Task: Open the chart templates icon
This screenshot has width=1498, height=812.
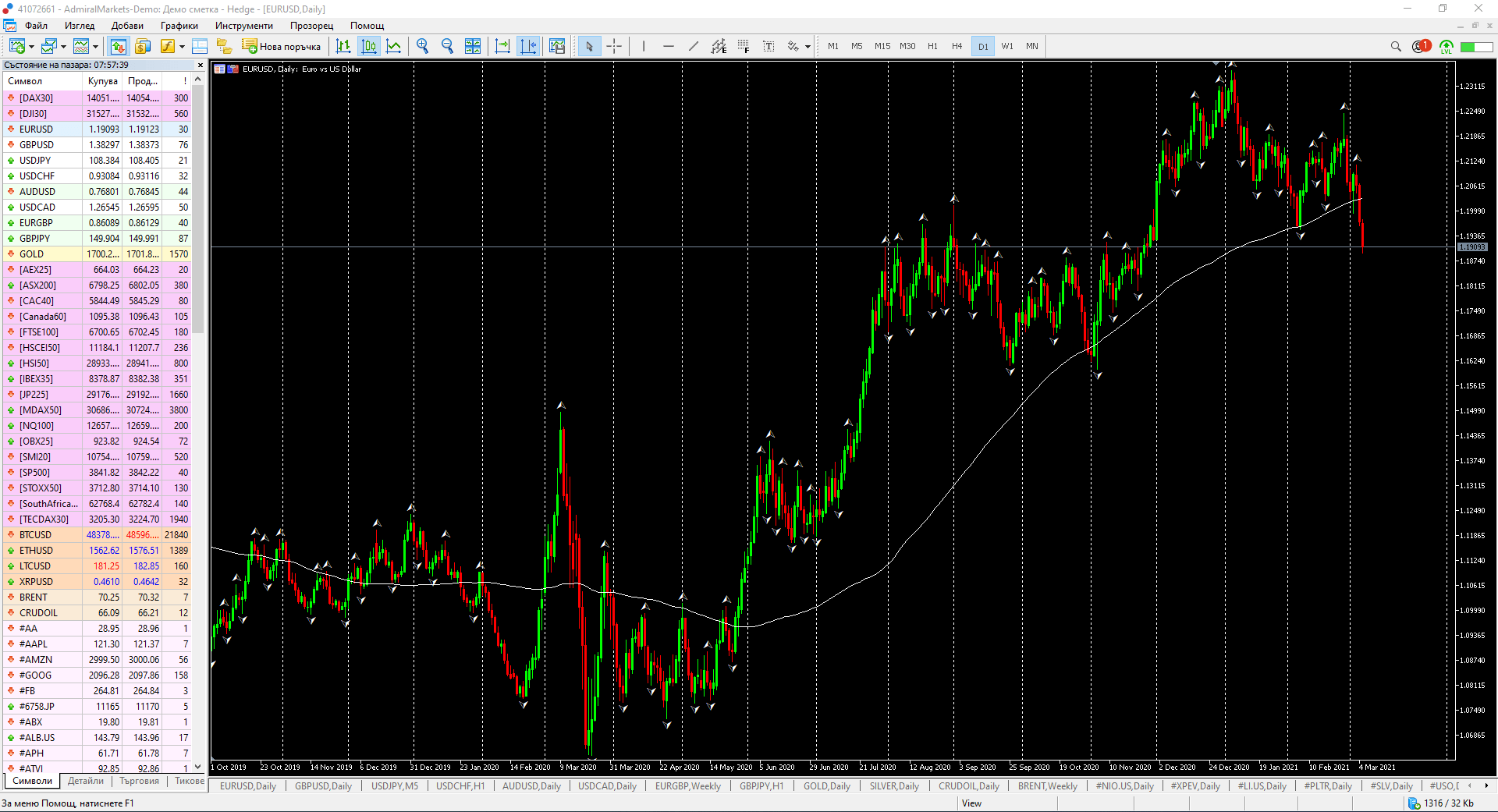Action: pyautogui.click(x=82, y=46)
